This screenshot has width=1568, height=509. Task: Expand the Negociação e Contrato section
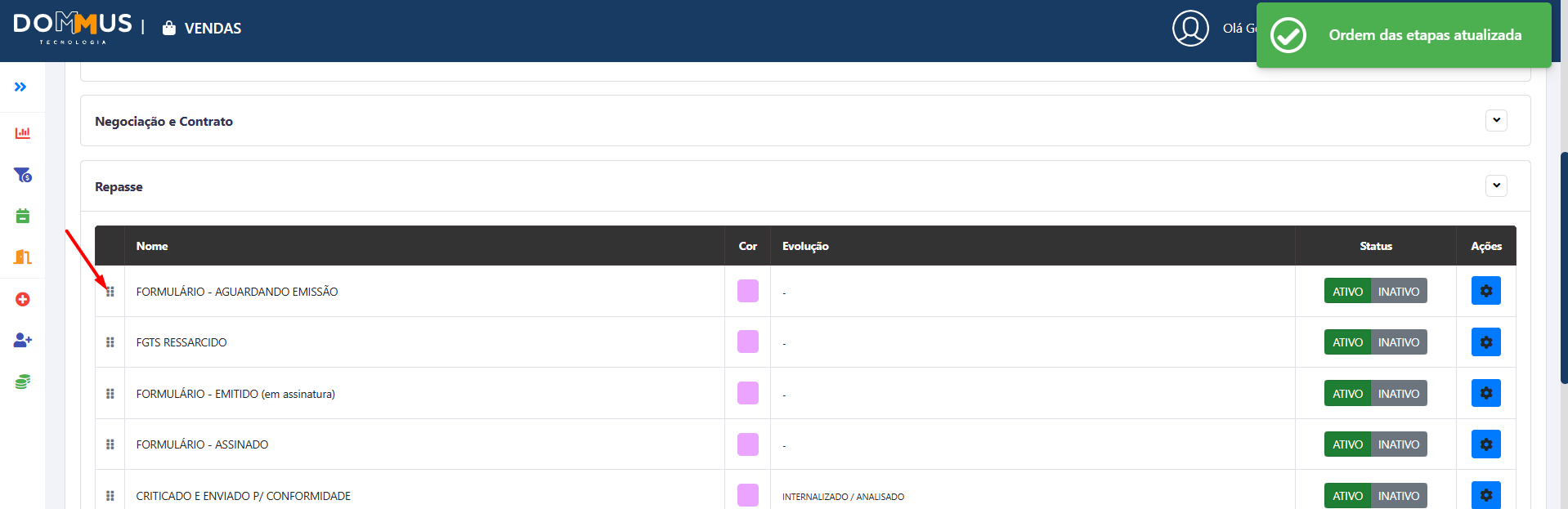click(1496, 120)
